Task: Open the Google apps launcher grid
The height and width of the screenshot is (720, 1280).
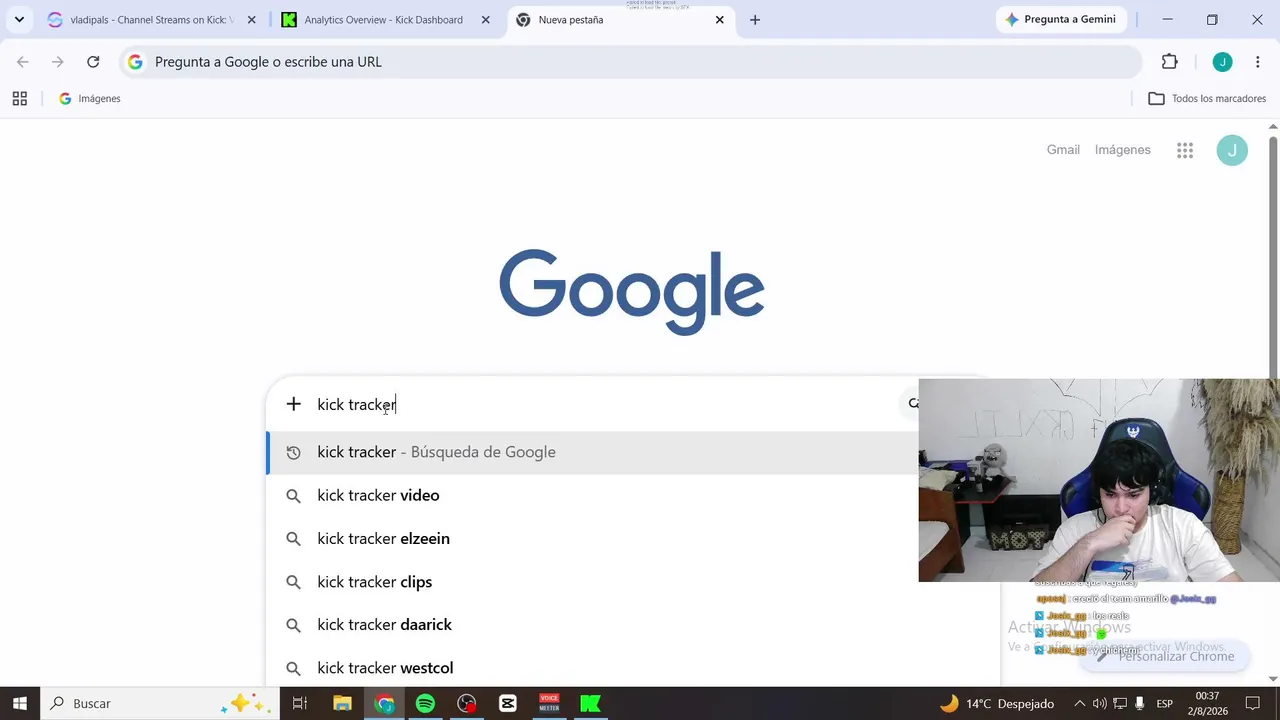Action: click(x=1185, y=151)
